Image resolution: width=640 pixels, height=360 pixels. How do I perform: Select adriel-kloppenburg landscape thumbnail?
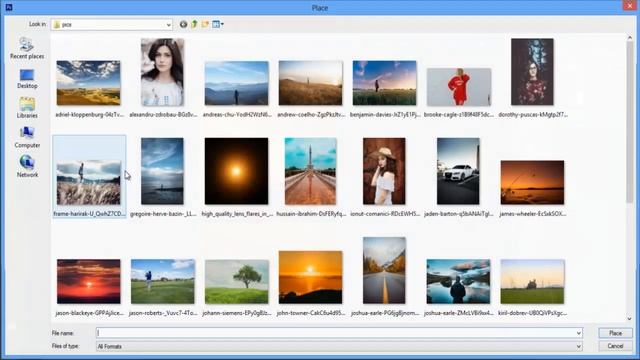[89, 83]
